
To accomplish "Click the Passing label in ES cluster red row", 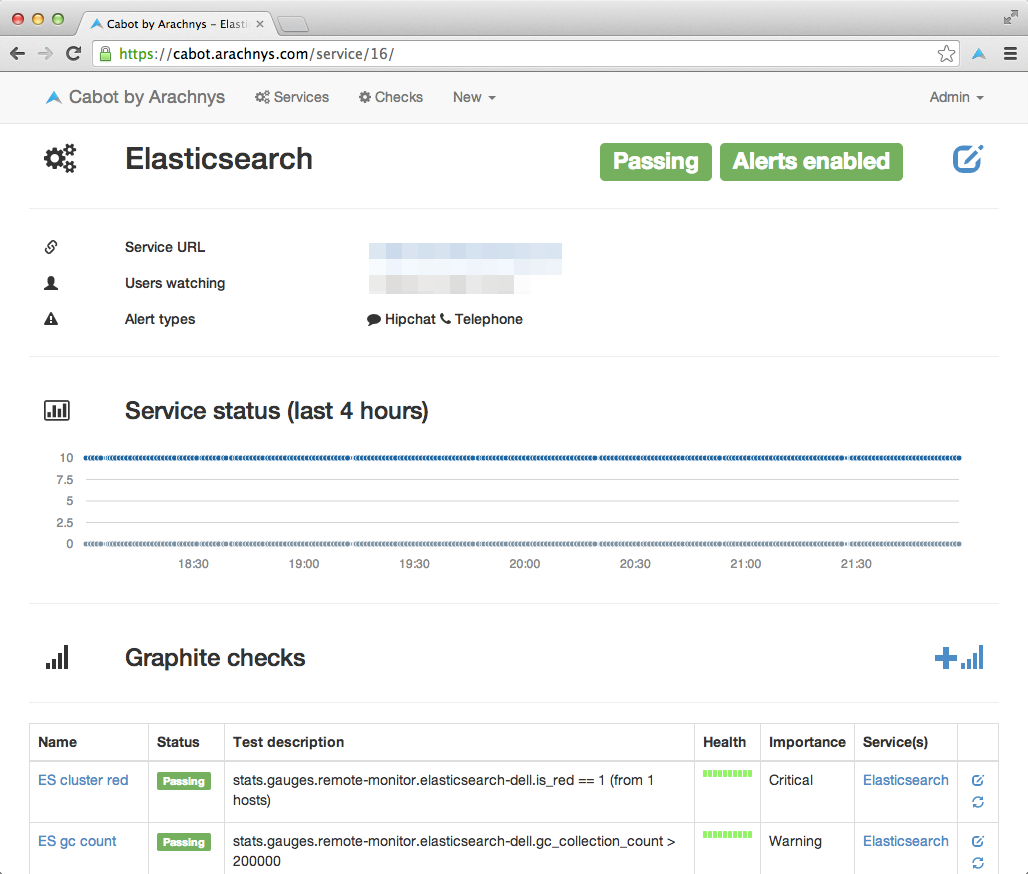I will 184,781.
